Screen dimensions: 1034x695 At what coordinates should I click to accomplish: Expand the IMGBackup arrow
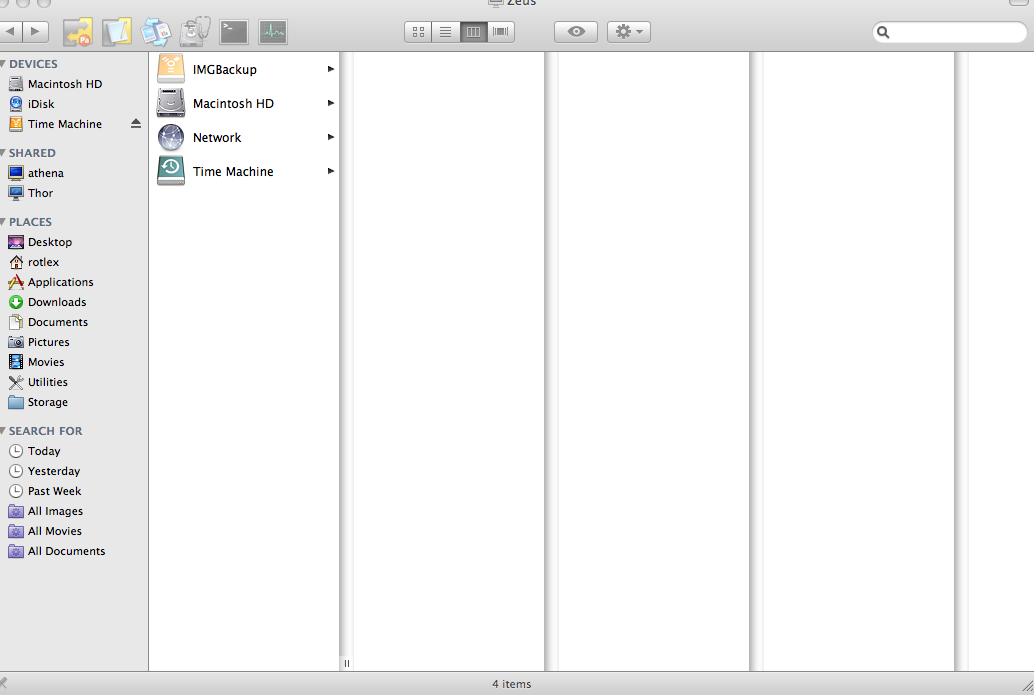point(331,69)
